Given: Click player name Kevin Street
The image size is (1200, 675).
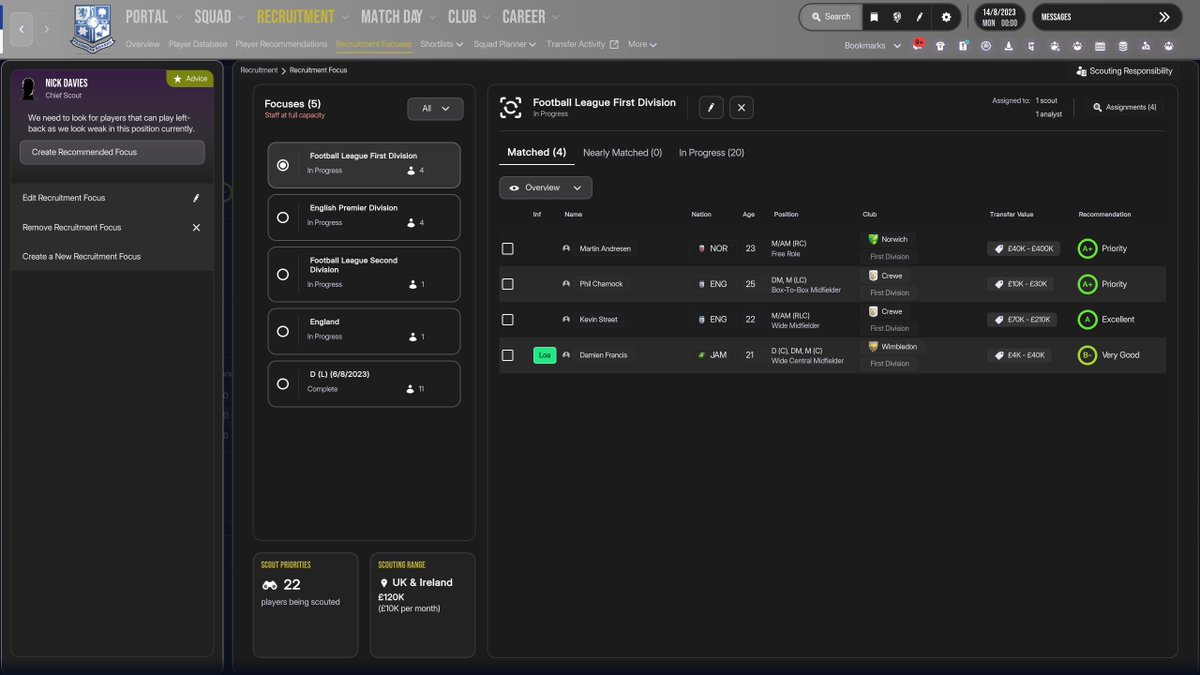Looking at the screenshot, I should (x=599, y=320).
